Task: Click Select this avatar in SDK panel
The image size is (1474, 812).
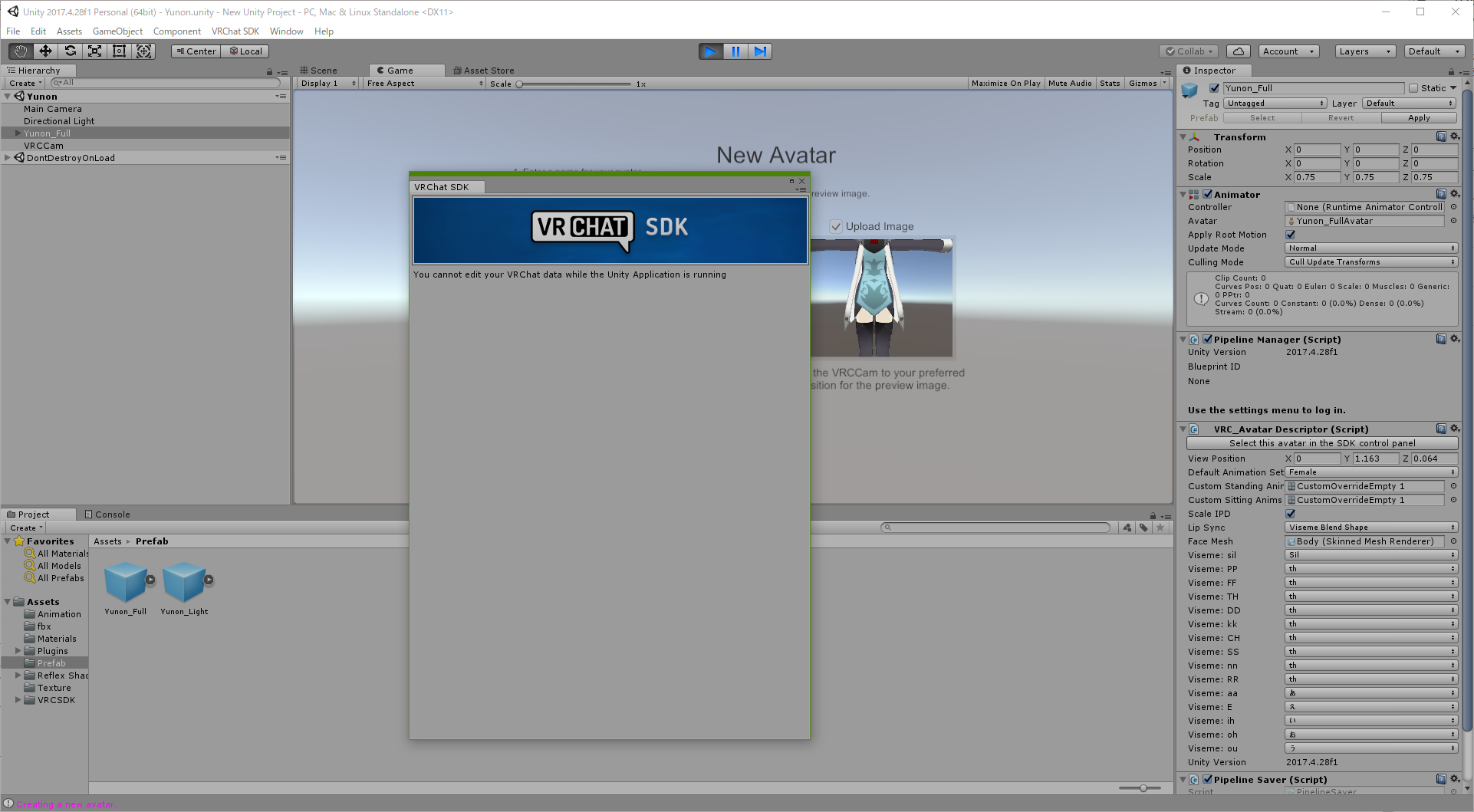Action: click(1321, 443)
